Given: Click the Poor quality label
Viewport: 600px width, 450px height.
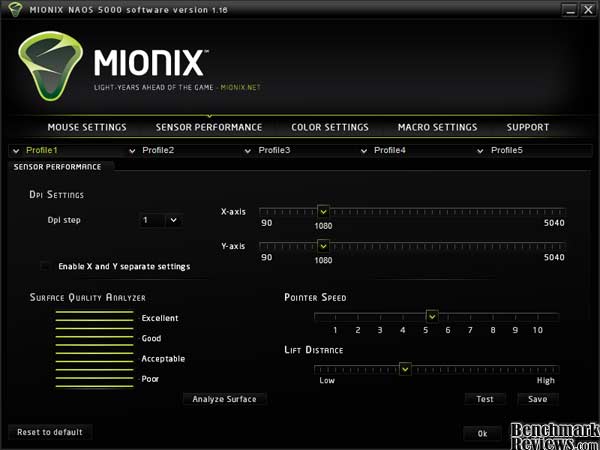Looking at the screenshot, I should pos(150,379).
